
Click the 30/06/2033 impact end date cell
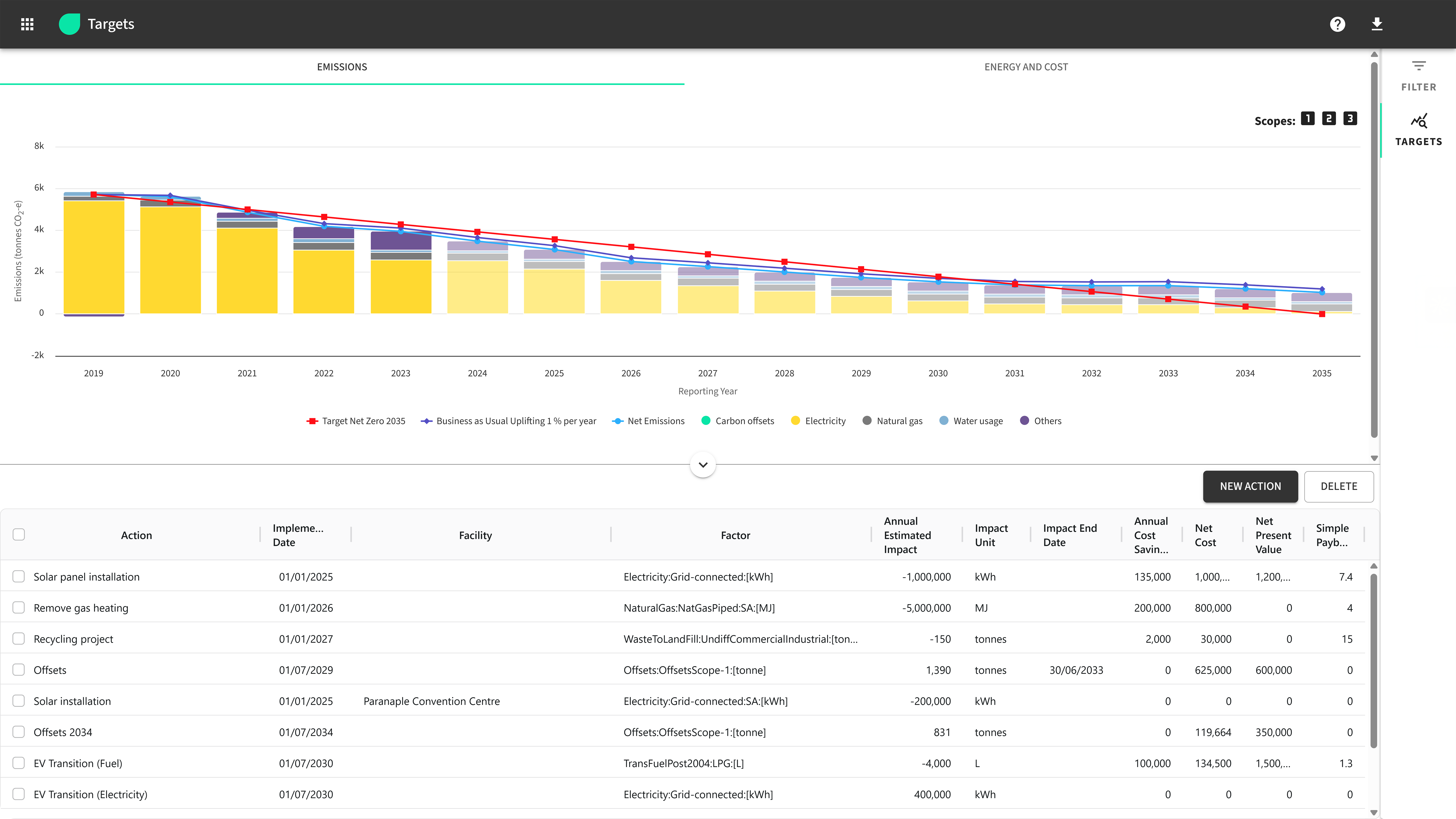[1076, 670]
